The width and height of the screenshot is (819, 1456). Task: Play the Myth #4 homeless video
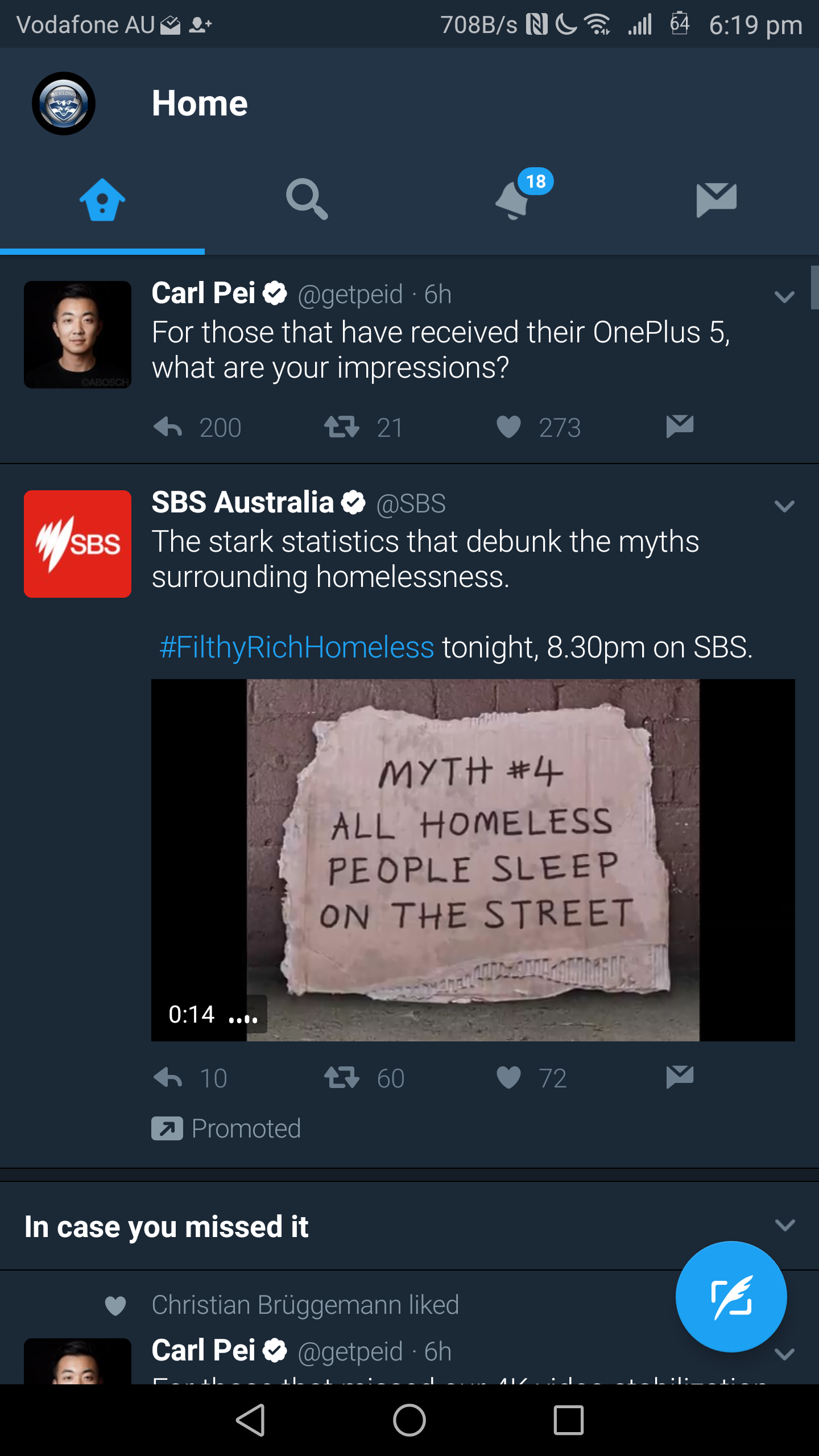[473, 860]
